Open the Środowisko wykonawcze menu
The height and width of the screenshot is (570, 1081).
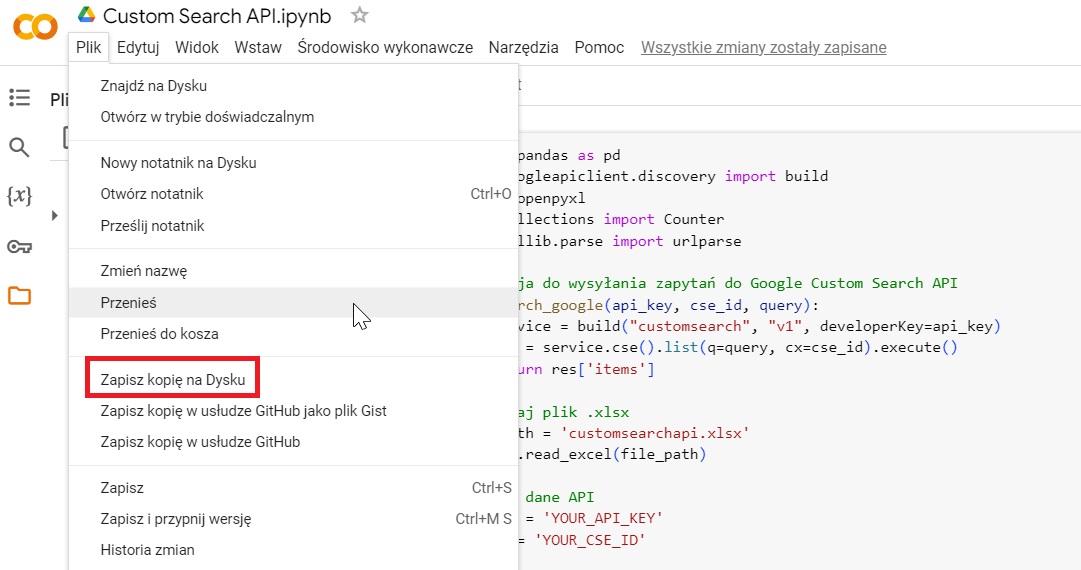[385, 48]
